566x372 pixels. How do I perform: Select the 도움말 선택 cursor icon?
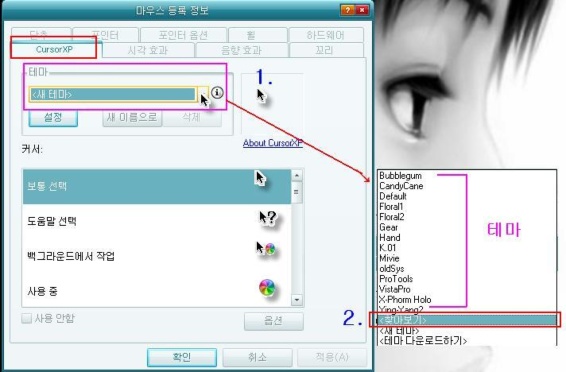pyautogui.click(x=267, y=218)
